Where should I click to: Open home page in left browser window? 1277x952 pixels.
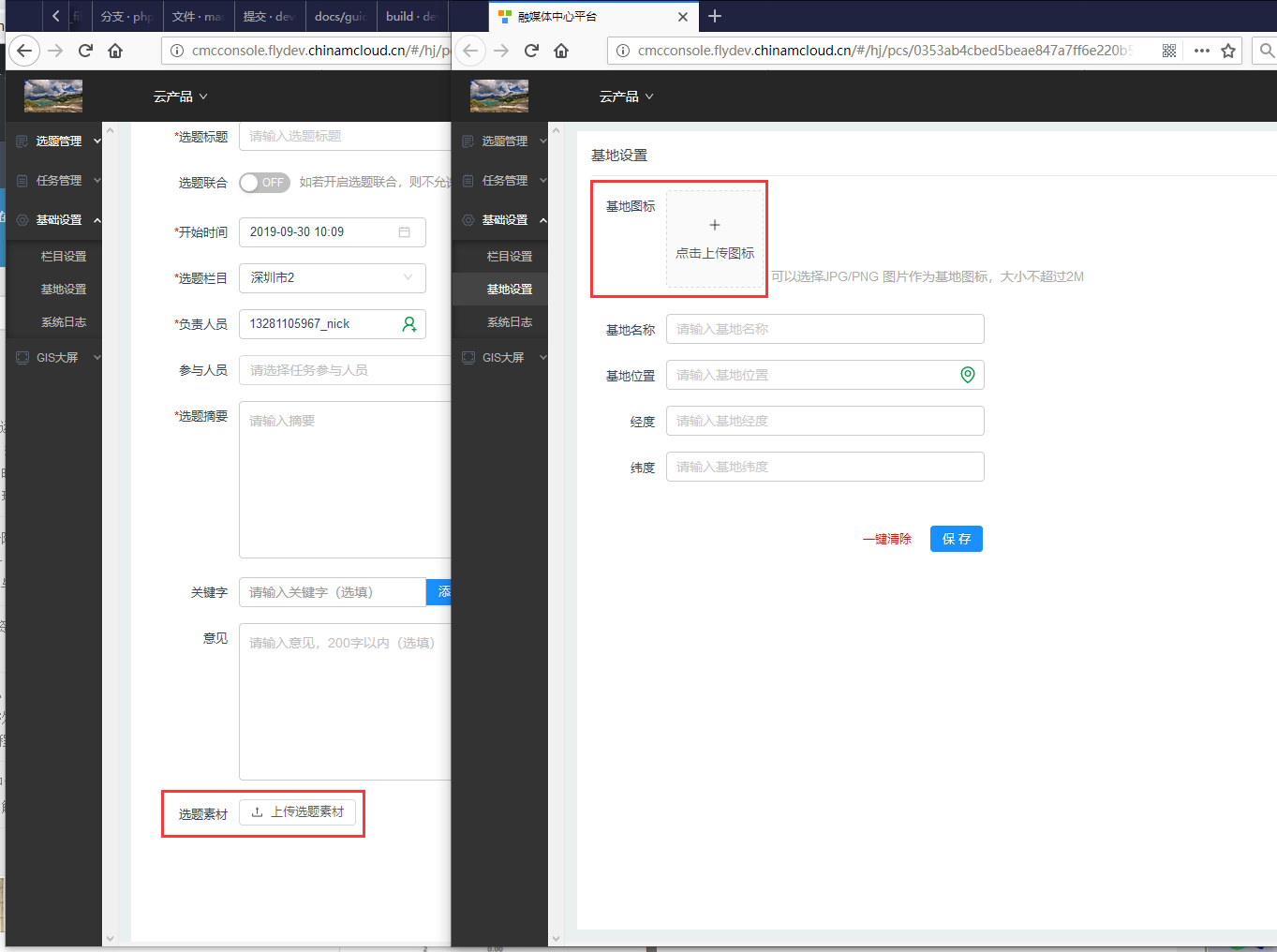[x=115, y=51]
